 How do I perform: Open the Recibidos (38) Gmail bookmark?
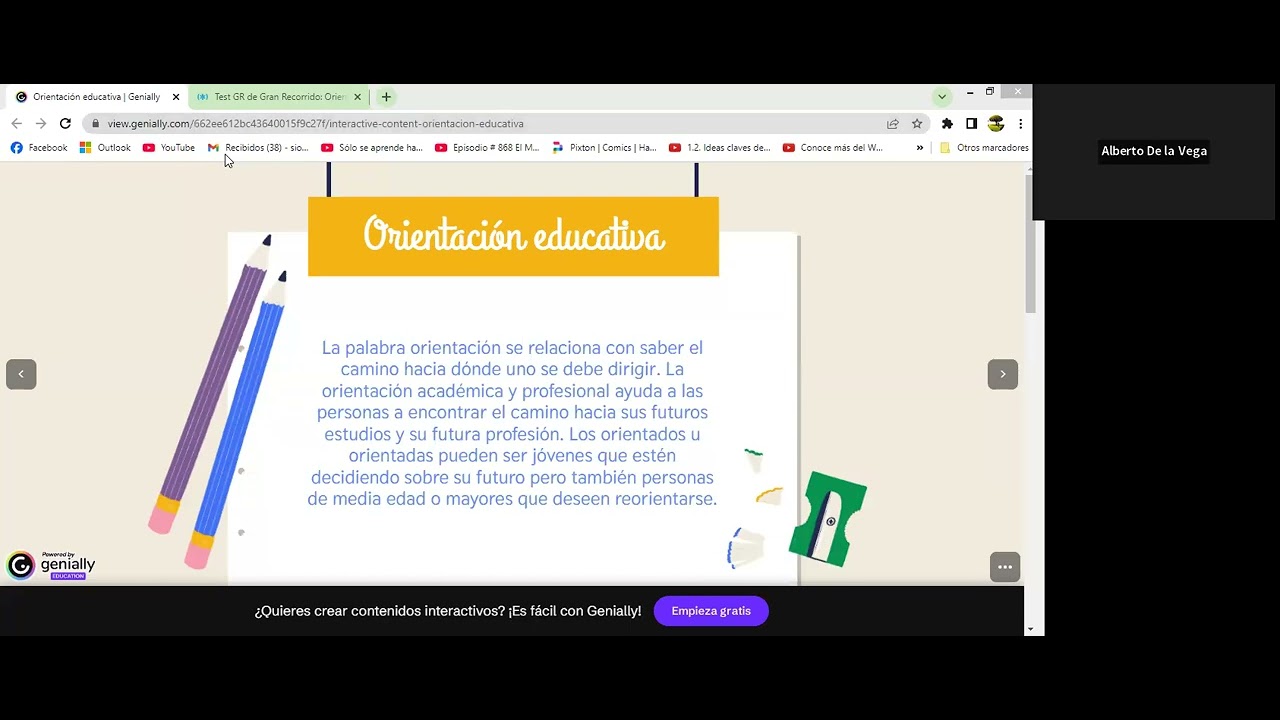[258, 148]
